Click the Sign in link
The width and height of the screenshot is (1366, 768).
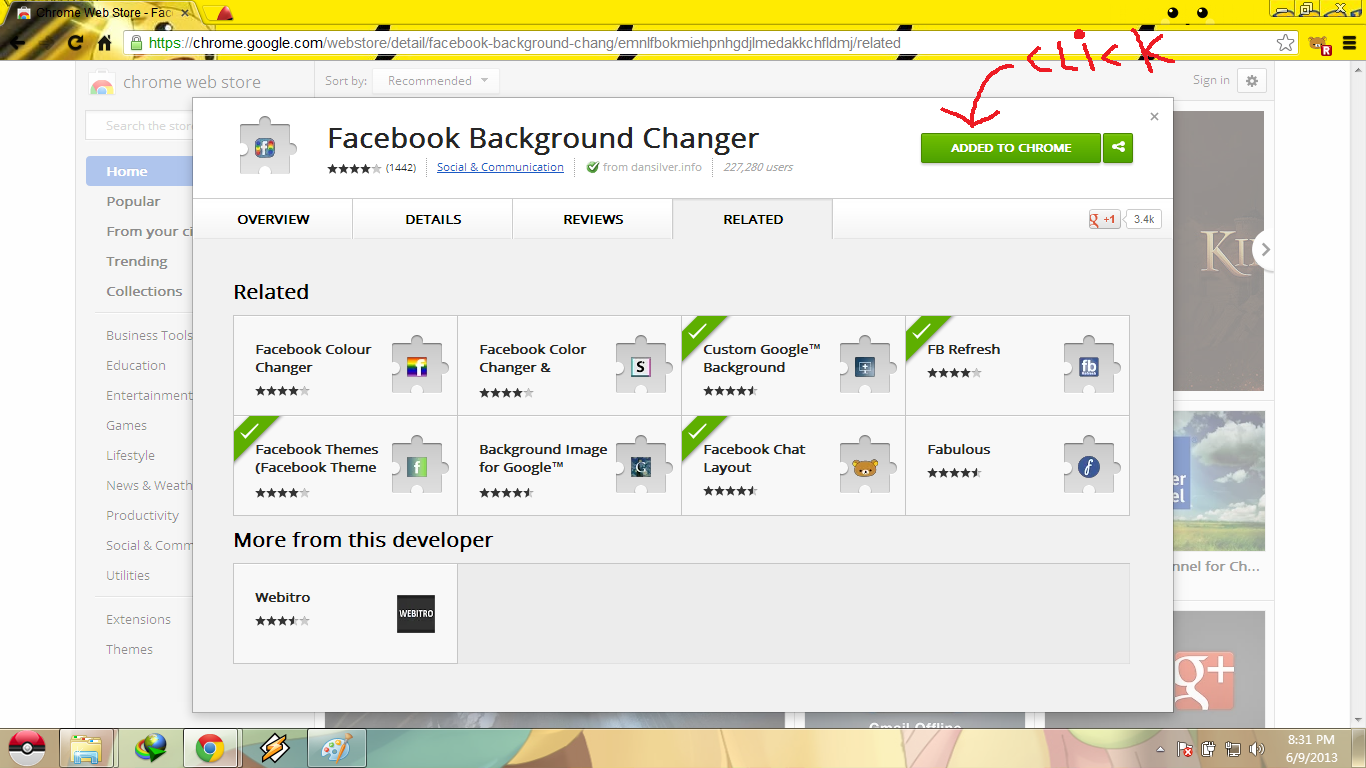(x=1211, y=80)
